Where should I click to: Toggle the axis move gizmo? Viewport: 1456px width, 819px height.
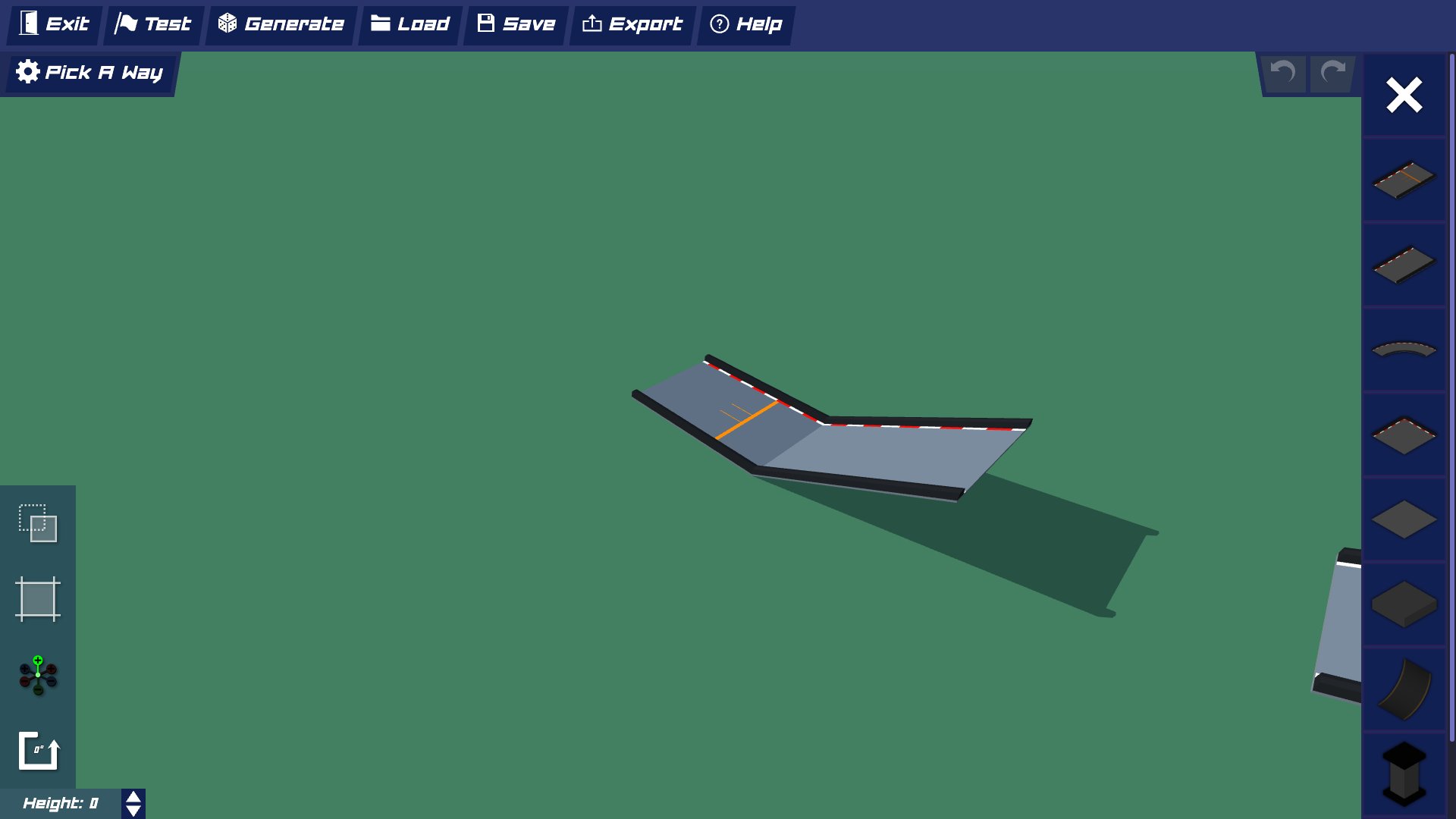[38, 675]
